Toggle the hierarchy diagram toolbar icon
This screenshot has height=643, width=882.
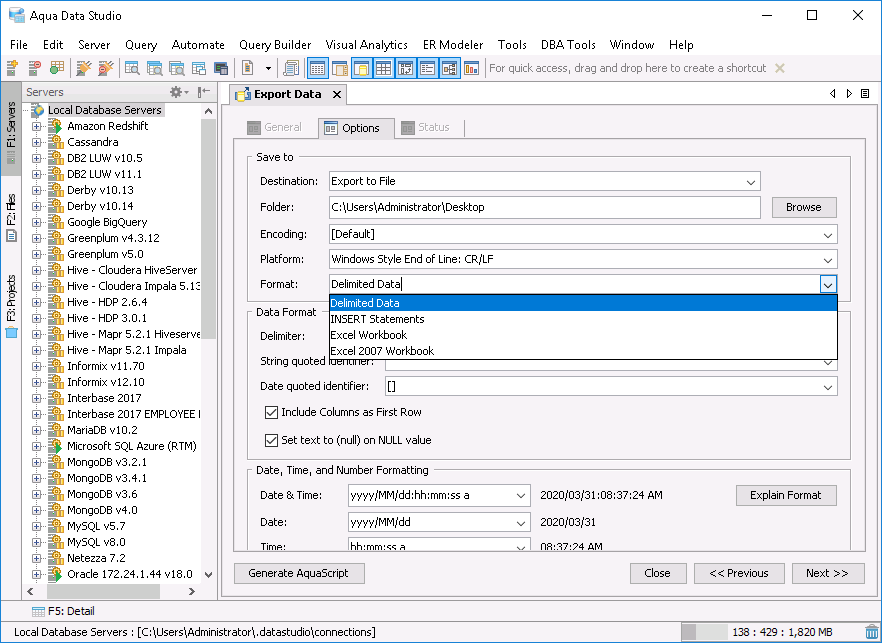449,68
